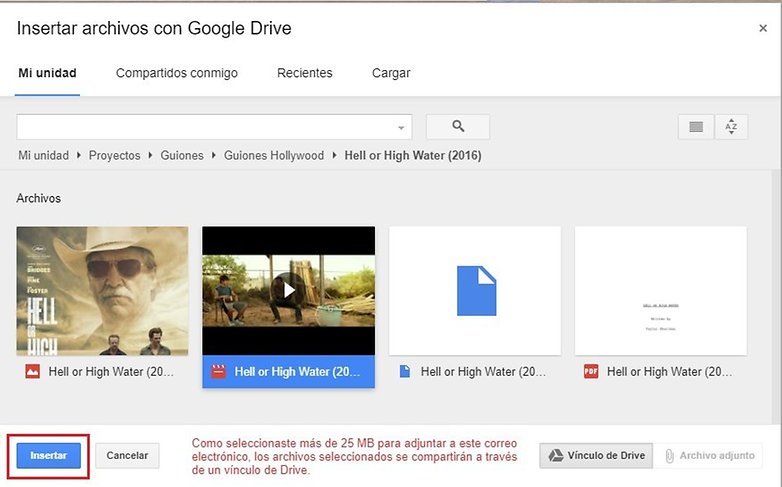Navigate to Guiones breadcrumb
Screen dimensions: 782x487
pos(182,156)
